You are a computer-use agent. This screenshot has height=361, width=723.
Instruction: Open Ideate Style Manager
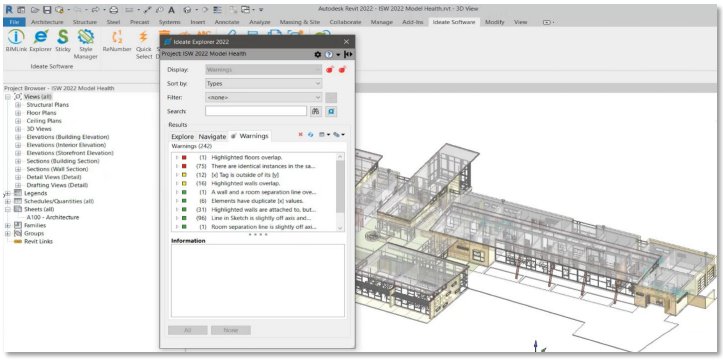point(86,44)
